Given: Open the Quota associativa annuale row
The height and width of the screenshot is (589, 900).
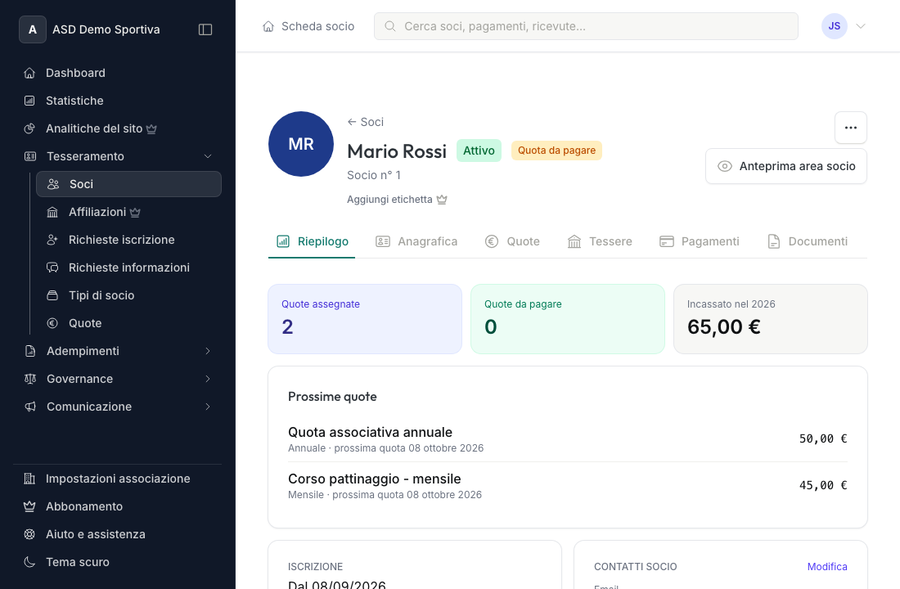Looking at the screenshot, I should pos(568,439).
